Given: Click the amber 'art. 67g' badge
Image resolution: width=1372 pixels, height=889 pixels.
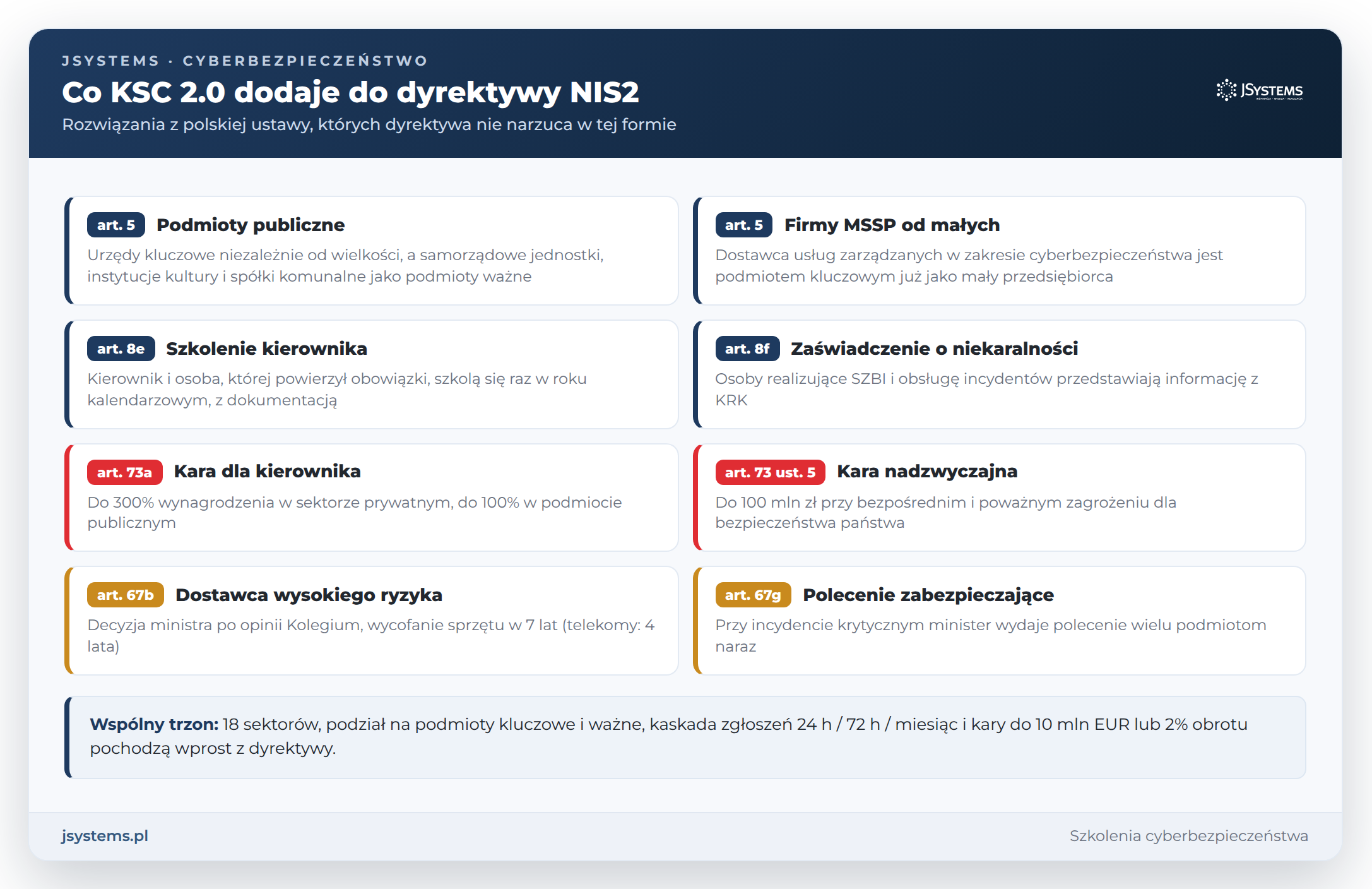Looking at the screenshot, I should (754, 595).
